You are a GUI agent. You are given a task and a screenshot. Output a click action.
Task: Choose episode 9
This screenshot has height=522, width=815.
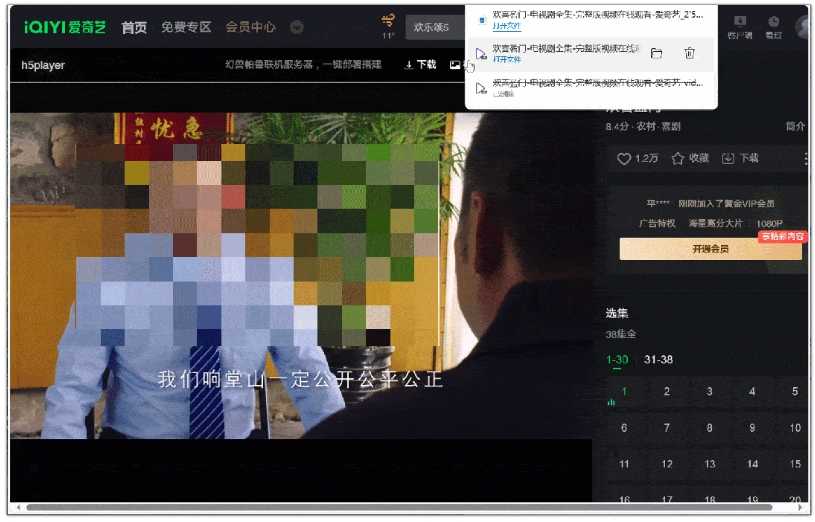[x=752, y=428]
